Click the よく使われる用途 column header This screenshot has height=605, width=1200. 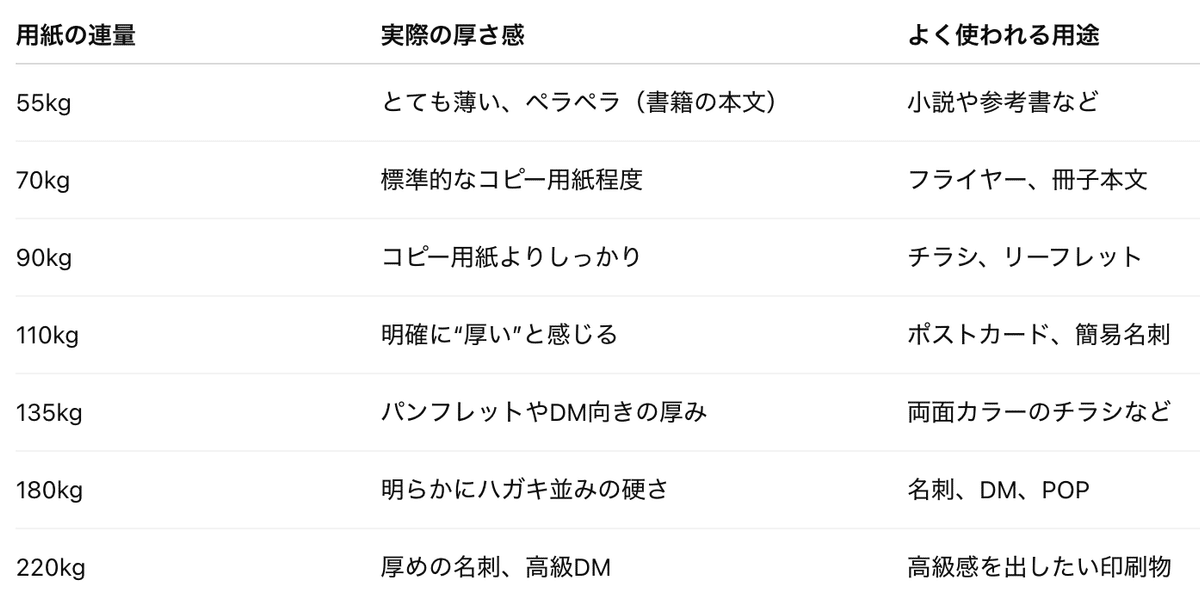pos(1003,35)
